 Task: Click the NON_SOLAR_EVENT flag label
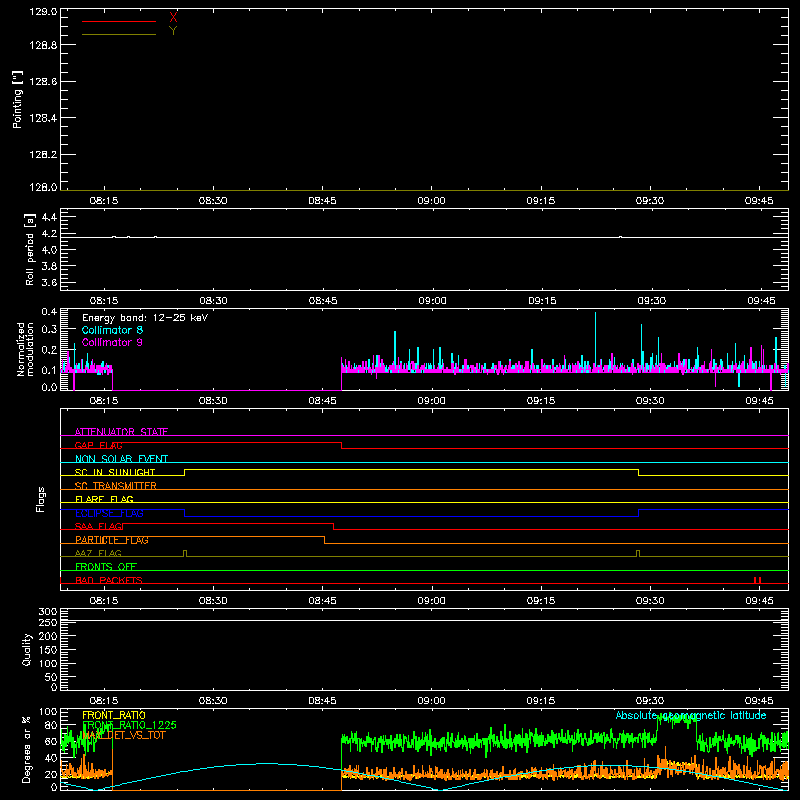click(x=121, y=459)
